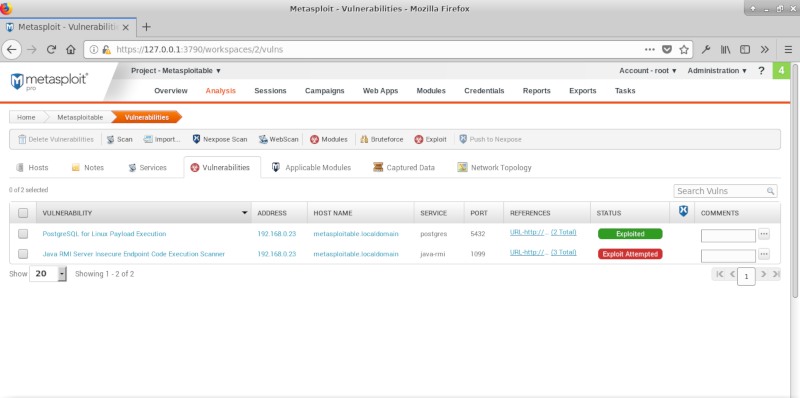This screenshot has width=800, height=398.
Task: Open the Sessions menu
Action: tap(270, 91)
